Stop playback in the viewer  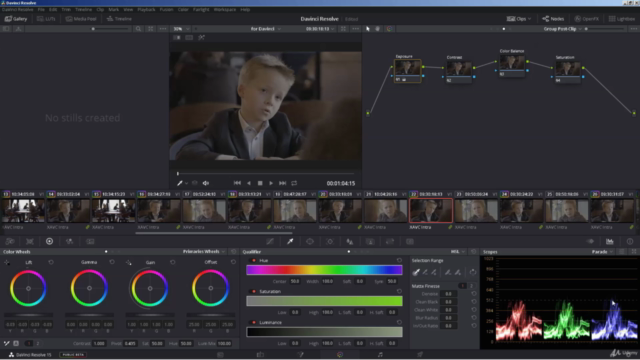[260, 183]
